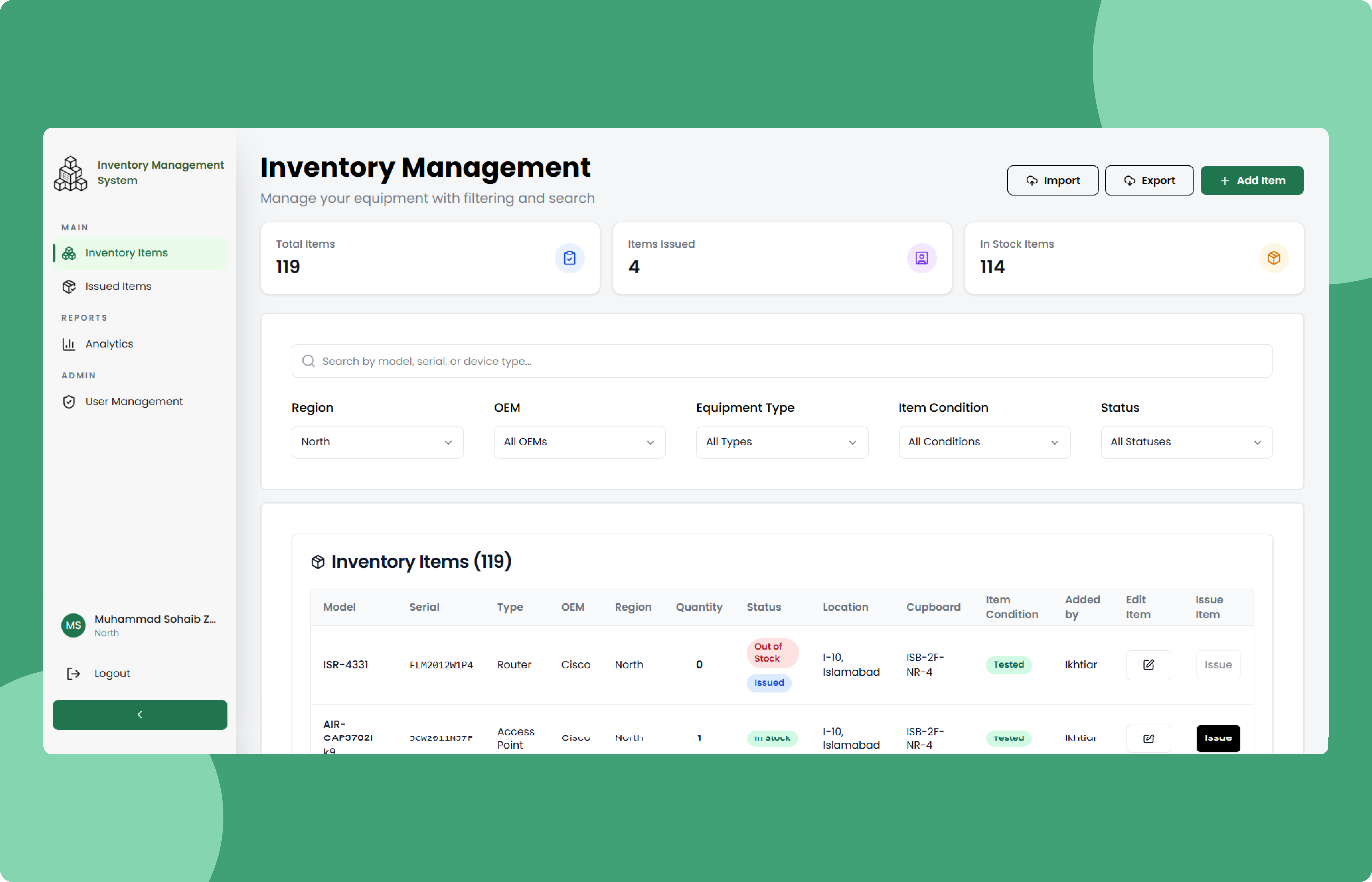Click the Serial column header
This screenshot has height=882, width=1372.
(424, 607)
